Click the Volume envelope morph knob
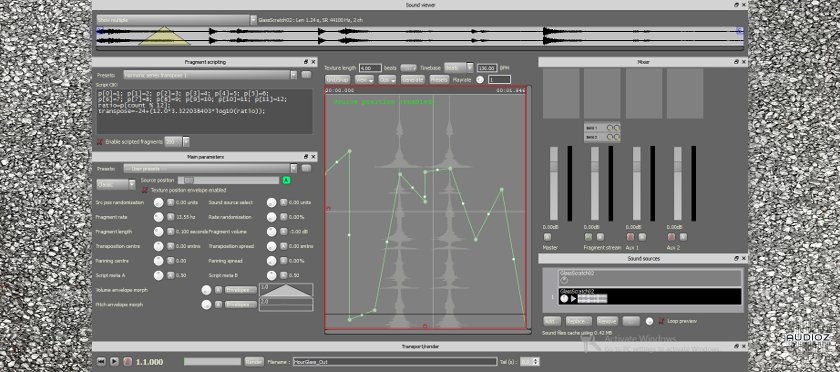Image resolution: width=840 pixels, height=372 pixels. click(206, 290)
